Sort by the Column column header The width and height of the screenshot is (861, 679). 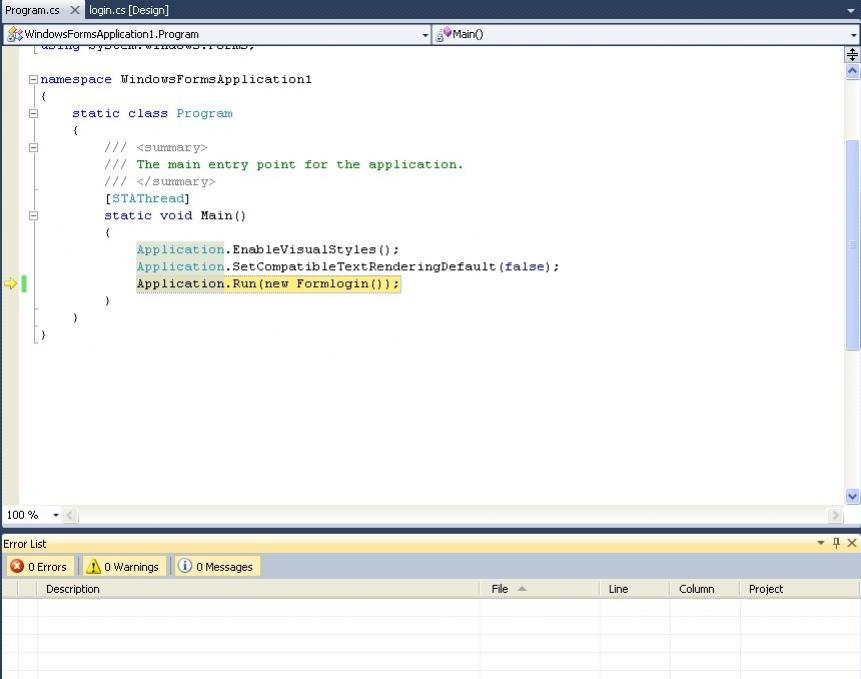point(705,589)
